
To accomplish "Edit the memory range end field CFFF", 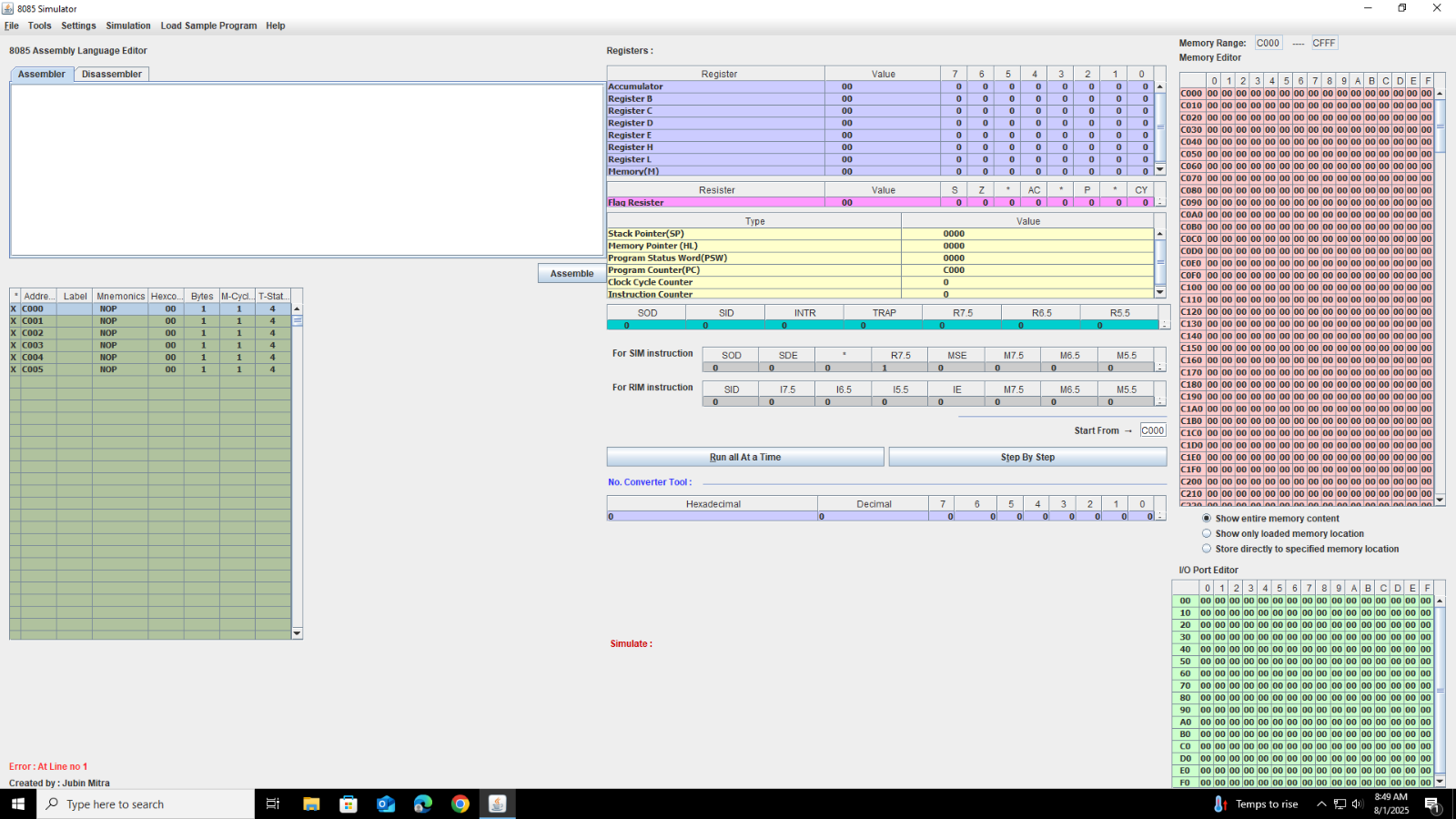I will tap(1324, 43).
